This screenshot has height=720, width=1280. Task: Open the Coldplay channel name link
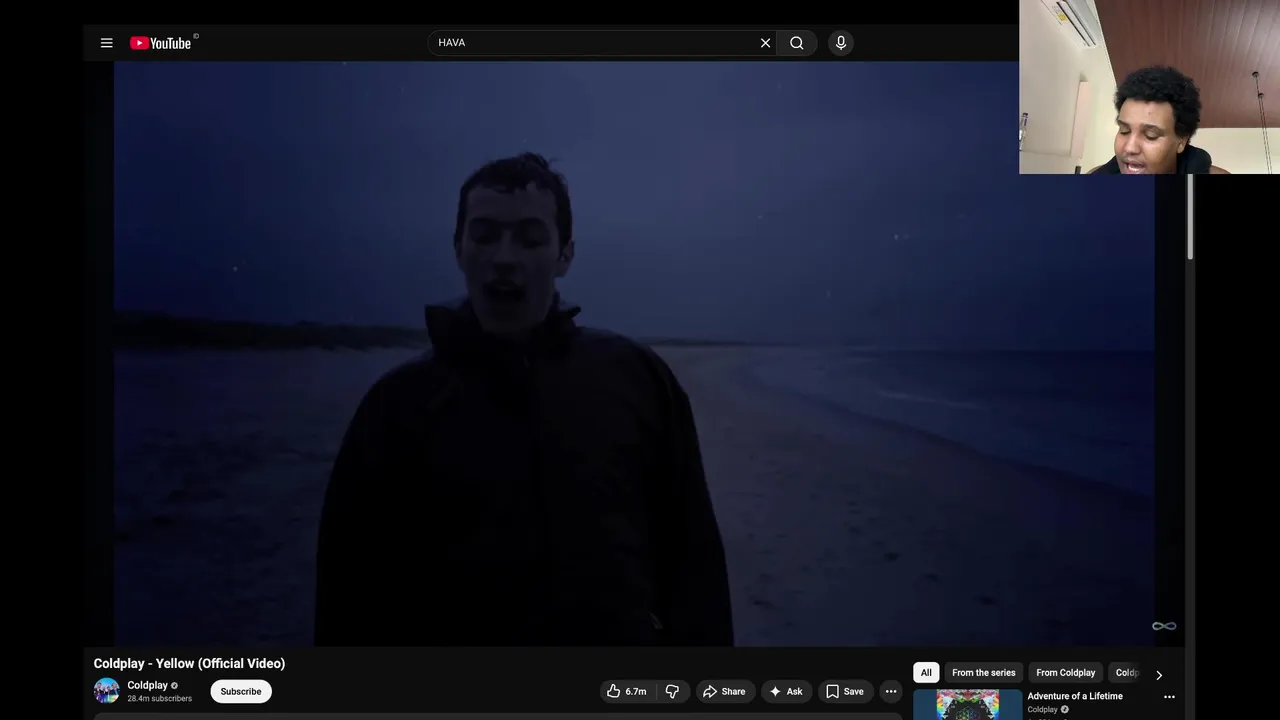(147, 685)
